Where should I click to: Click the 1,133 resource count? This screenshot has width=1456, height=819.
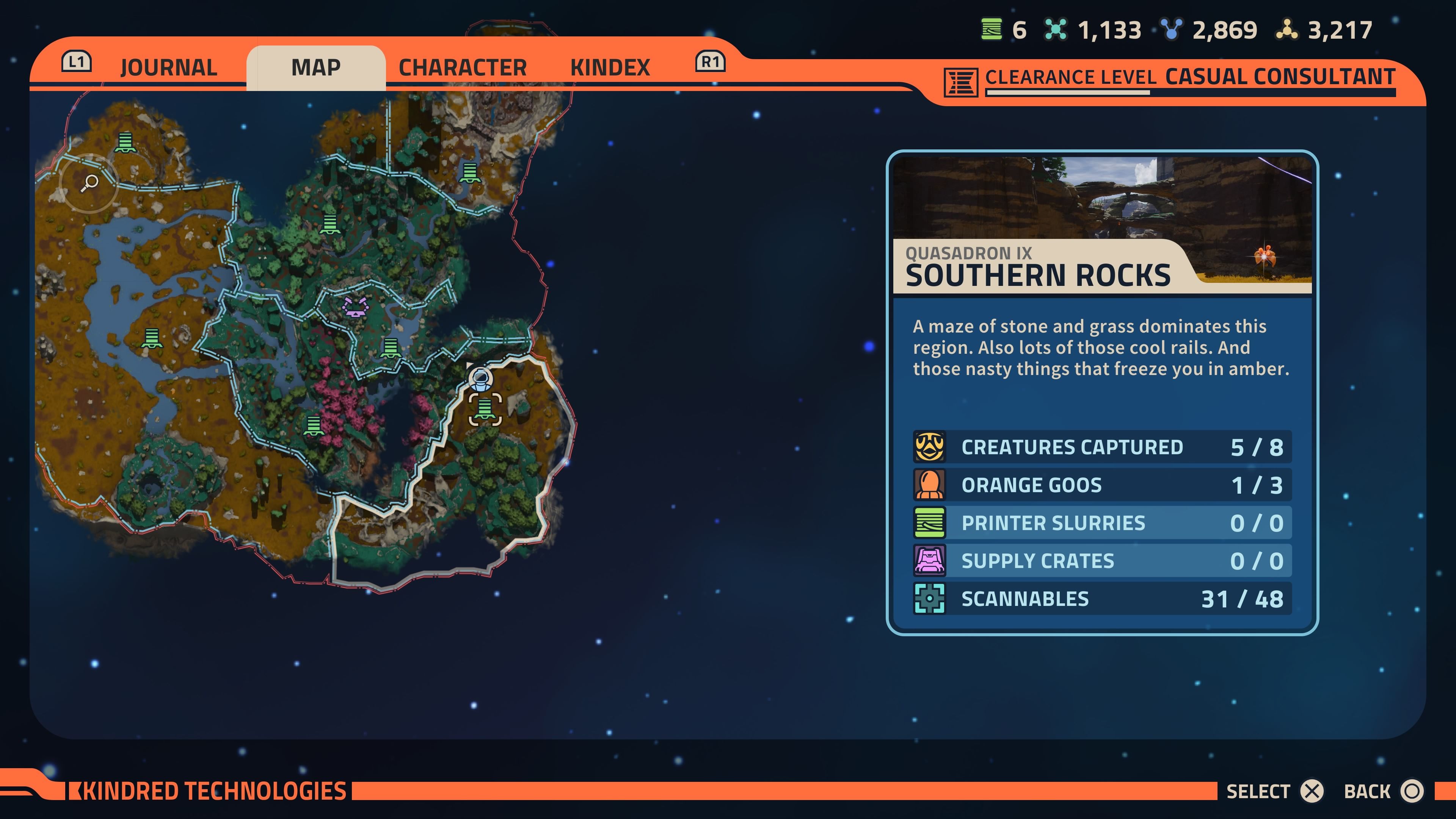coord(1109,30)
